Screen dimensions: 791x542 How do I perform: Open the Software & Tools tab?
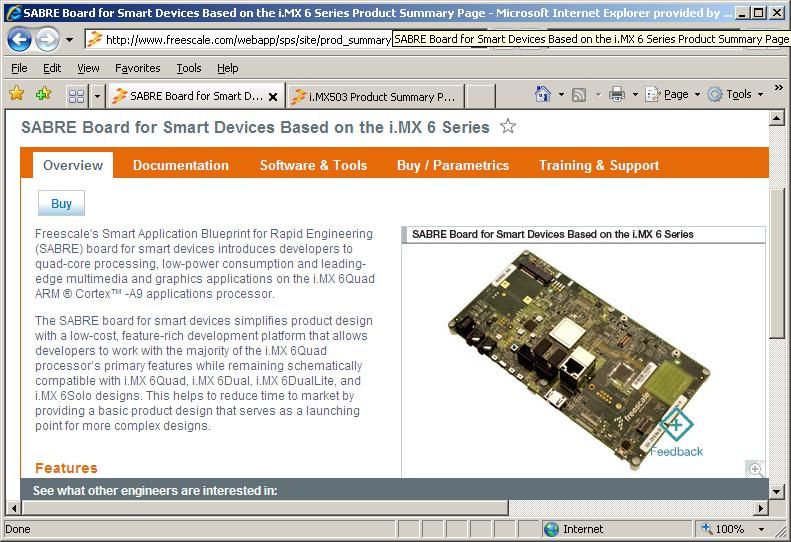coord(313,165)
